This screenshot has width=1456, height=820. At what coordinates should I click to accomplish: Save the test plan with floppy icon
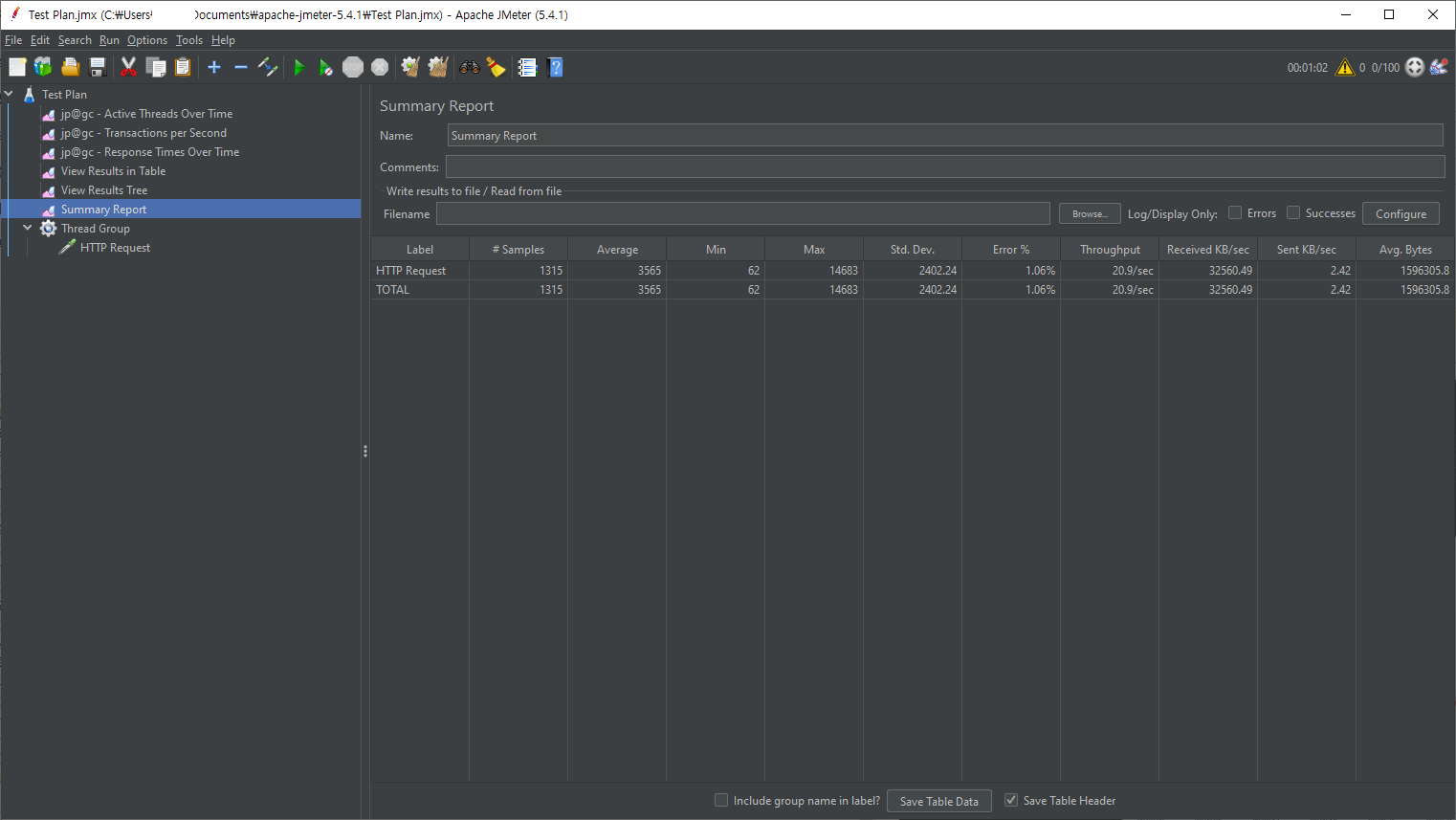(x=97, y=67)
